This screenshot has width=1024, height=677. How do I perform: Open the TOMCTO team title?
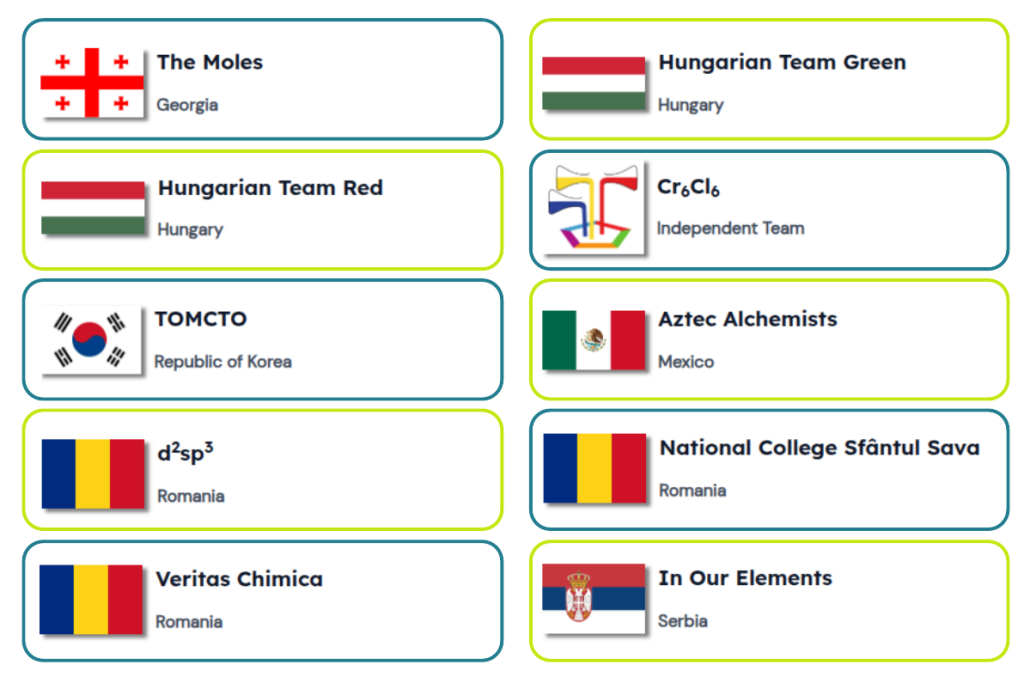tap(201, 319)
